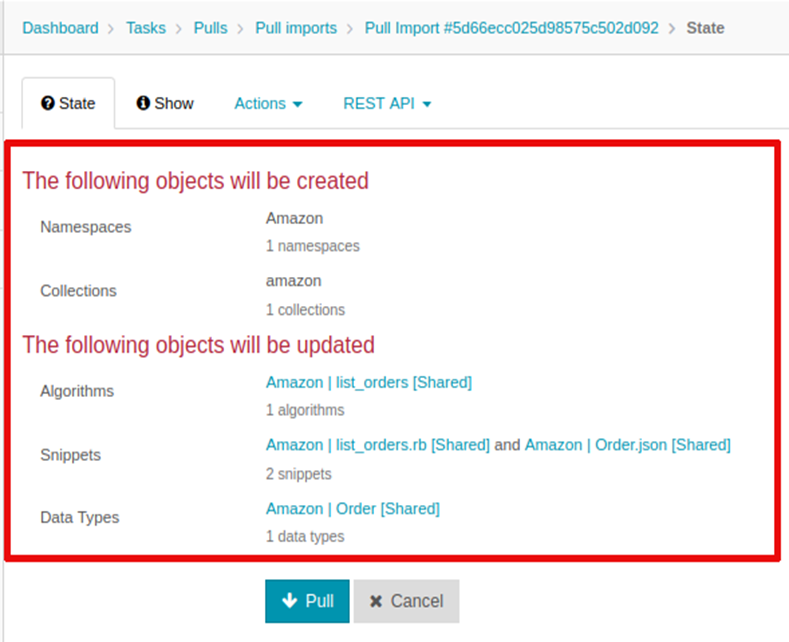Click the Namespaces row label
The width and height of the screenshot is (789, 642).
(86, 227)
